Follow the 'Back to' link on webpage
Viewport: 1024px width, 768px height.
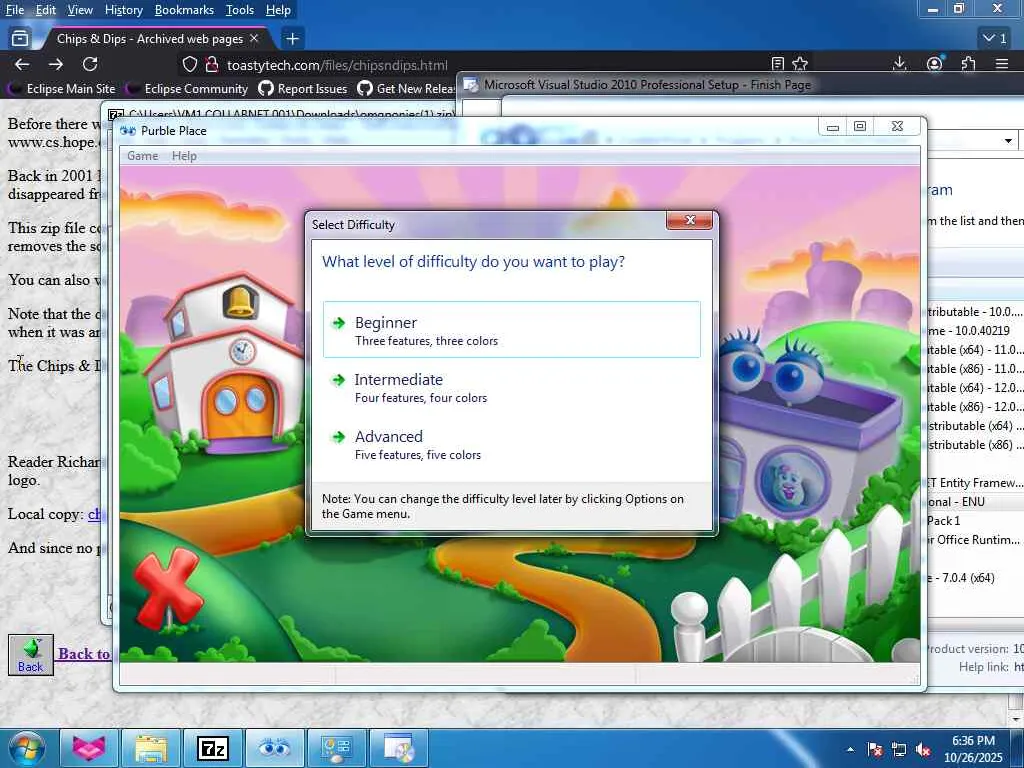click(84, 654)
